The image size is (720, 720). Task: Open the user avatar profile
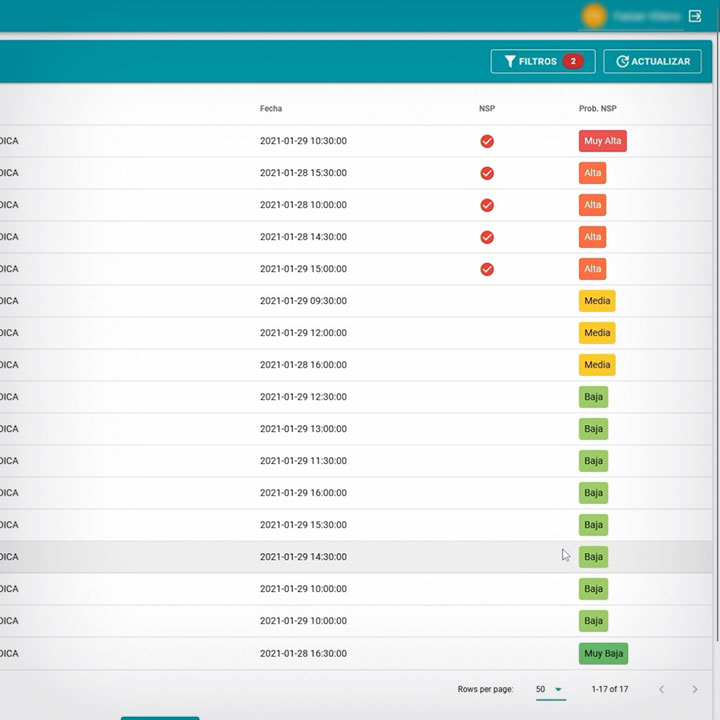(594, 16)
